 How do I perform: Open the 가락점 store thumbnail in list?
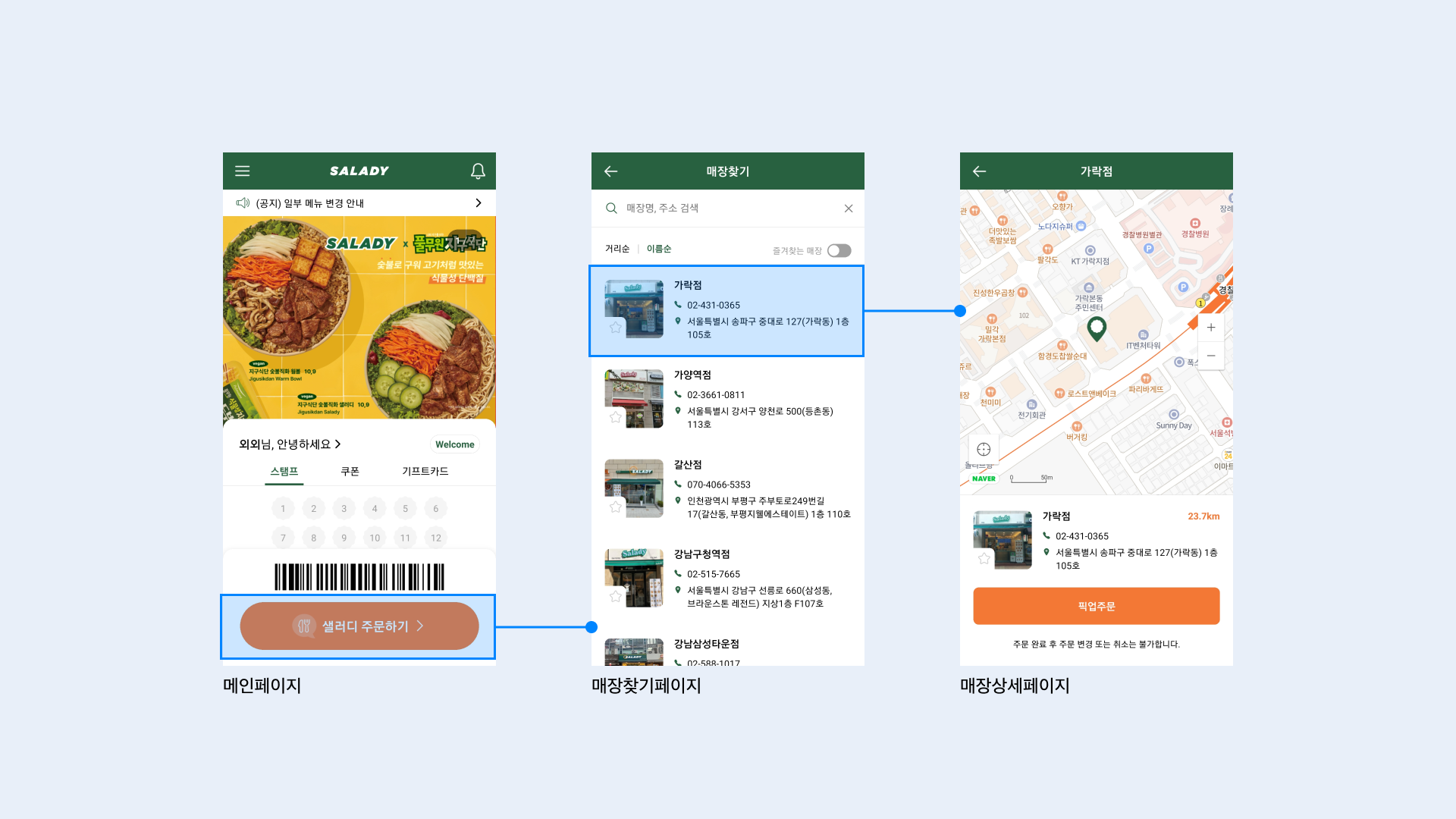pos(634,309)
